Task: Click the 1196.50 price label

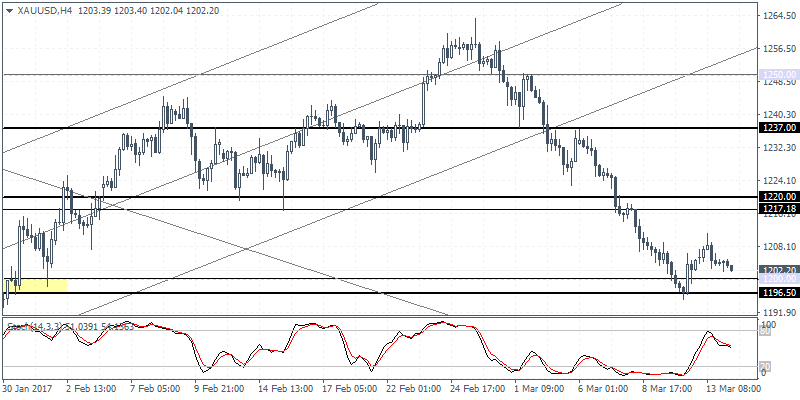Action: tap(776, 294)
